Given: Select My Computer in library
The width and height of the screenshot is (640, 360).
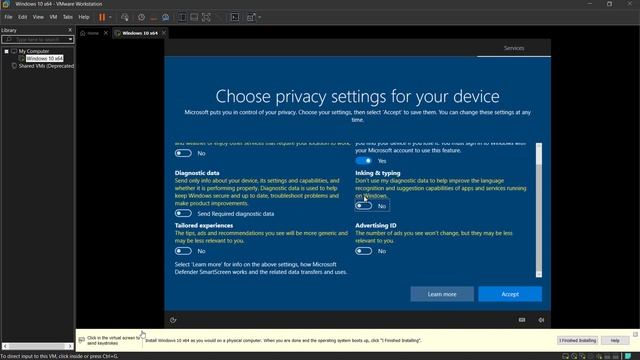Looking at the screenshot, I should point(33,51).
